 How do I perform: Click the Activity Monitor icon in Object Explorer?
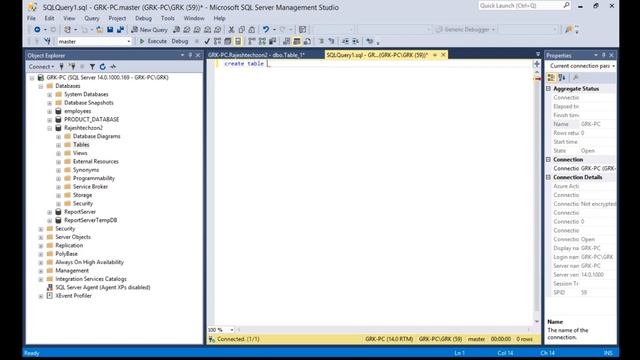point(113,67)
